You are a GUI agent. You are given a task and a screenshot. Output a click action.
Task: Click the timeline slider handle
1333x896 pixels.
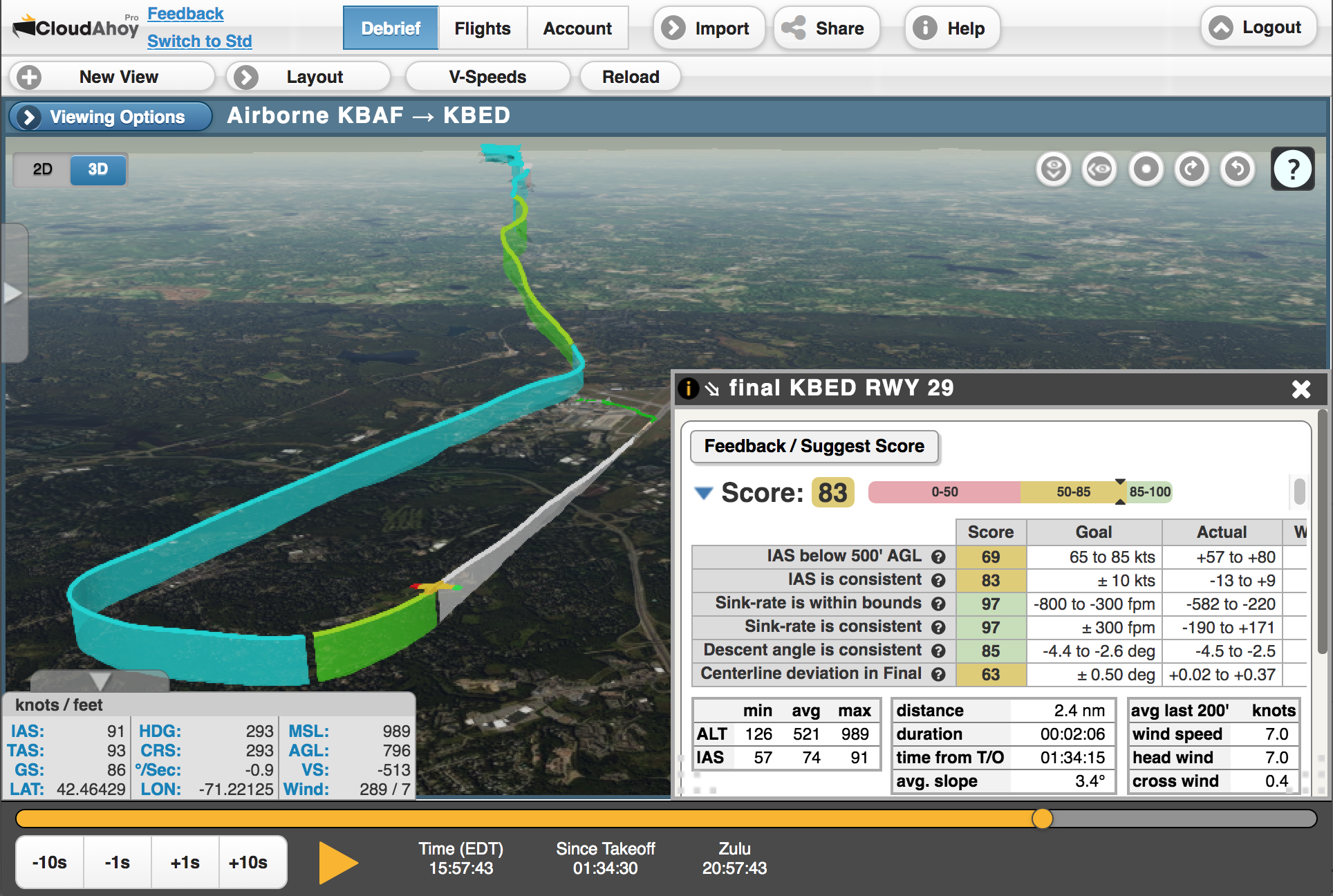[1042, 819]
